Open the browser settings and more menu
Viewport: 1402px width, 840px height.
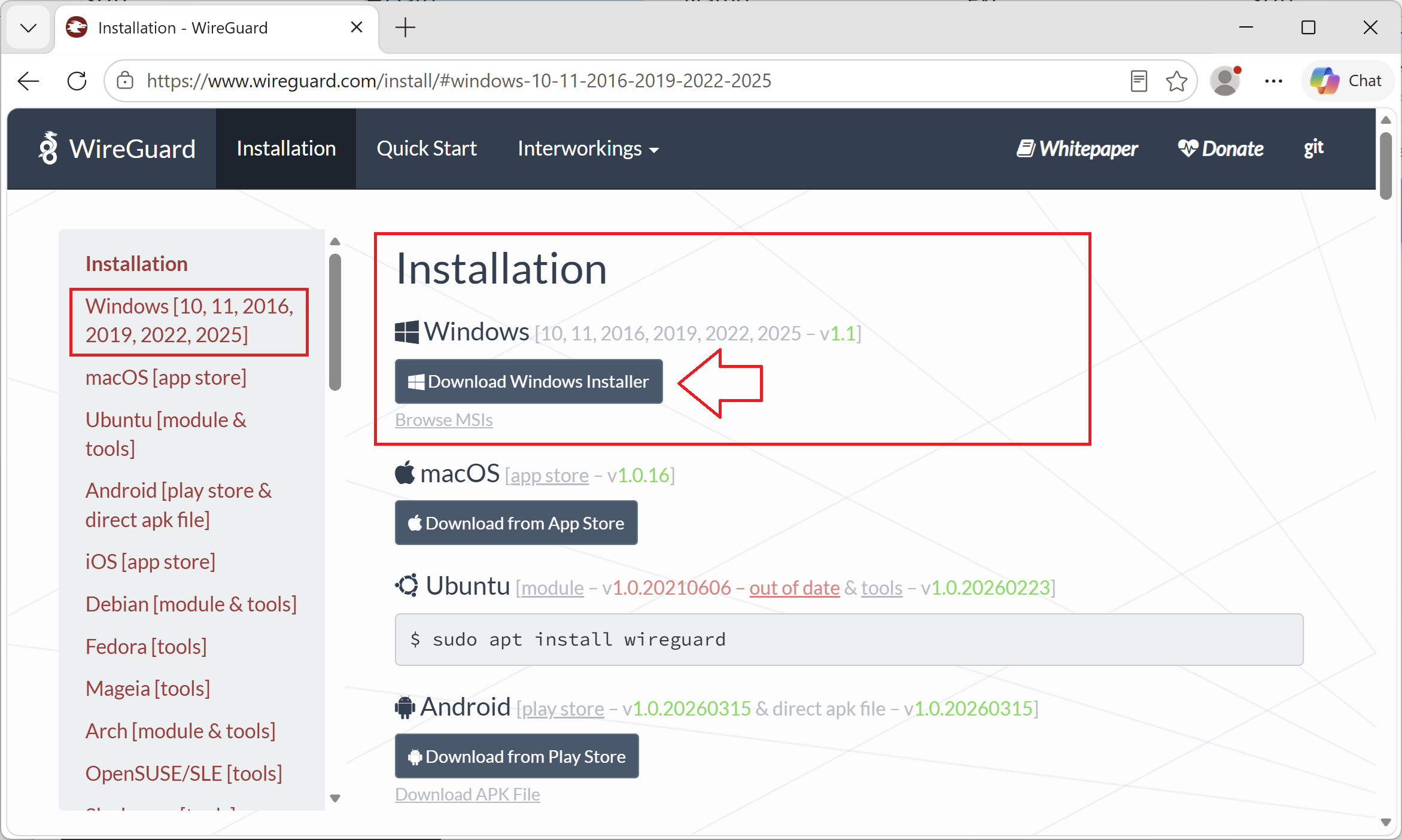(x=1273, y=81)
